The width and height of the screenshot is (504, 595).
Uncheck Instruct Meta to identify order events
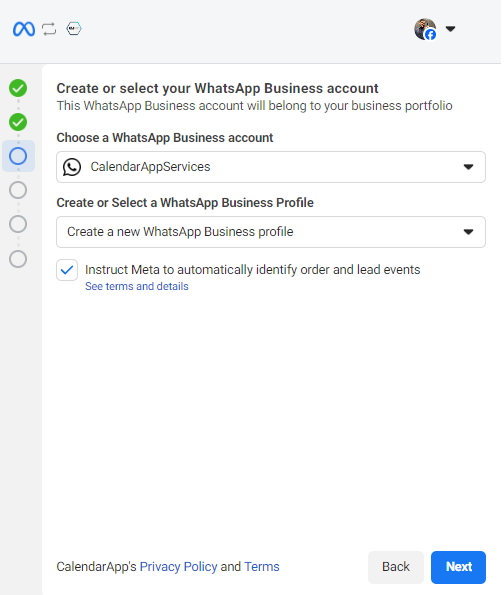(67, 270)
